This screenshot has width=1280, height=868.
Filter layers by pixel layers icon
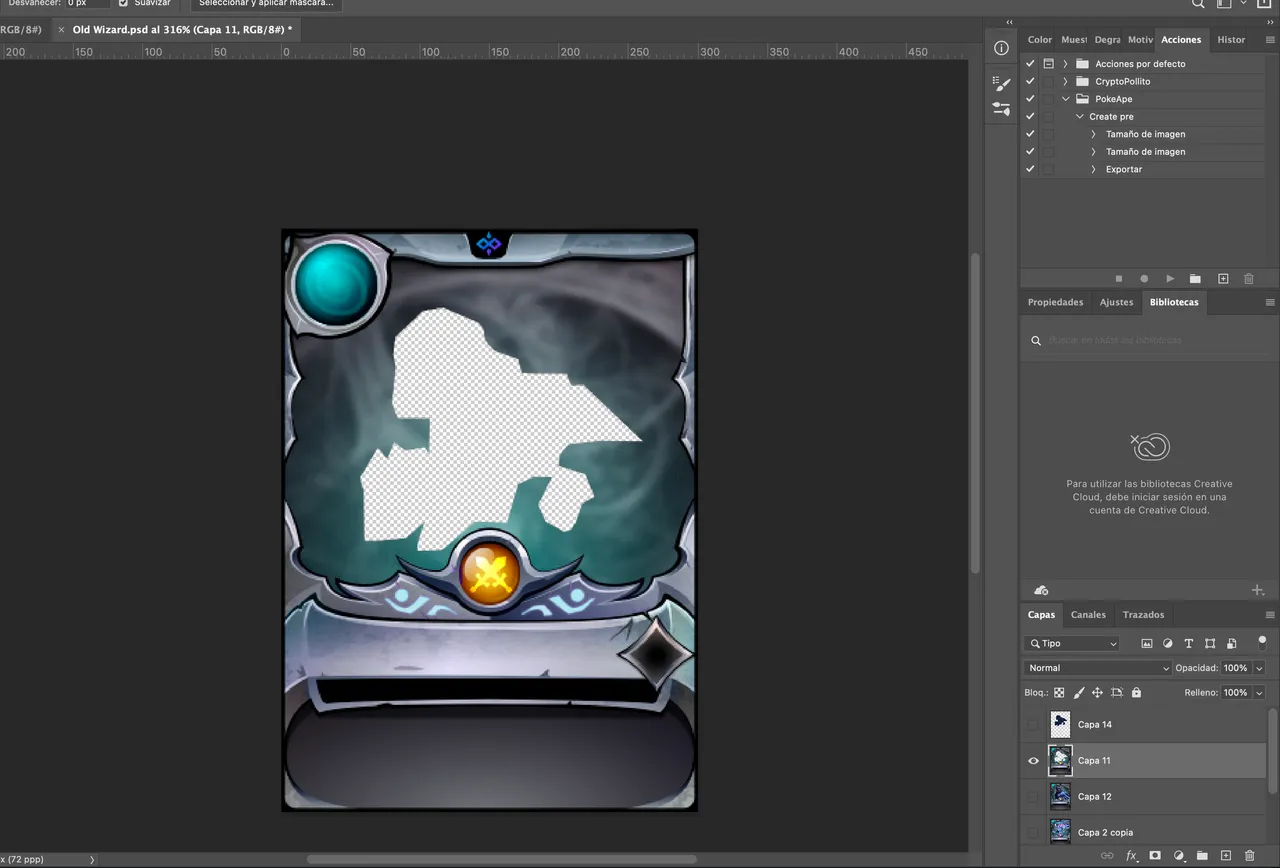pyautogui.click(x=1147, y=643)
